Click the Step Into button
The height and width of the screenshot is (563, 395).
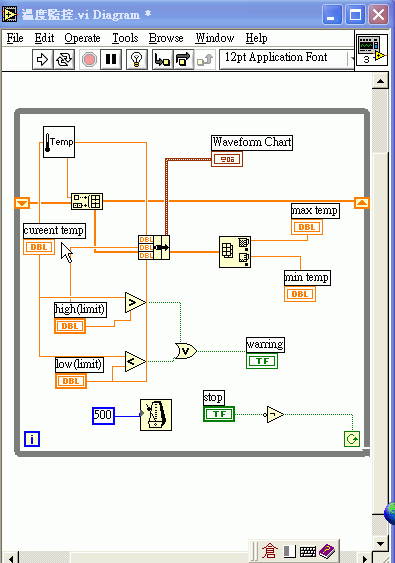[x=163, y=59]
